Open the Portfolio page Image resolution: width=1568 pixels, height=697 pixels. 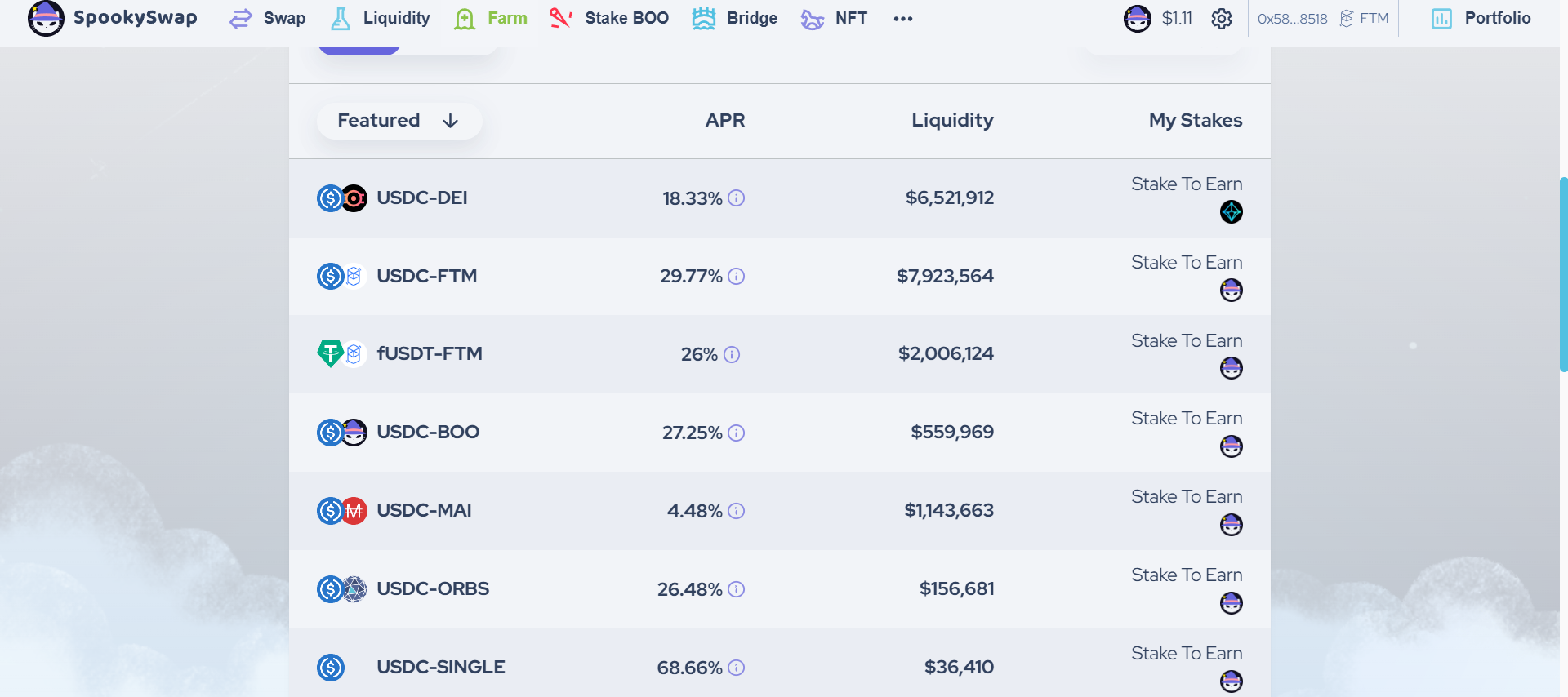point(1481,18)
